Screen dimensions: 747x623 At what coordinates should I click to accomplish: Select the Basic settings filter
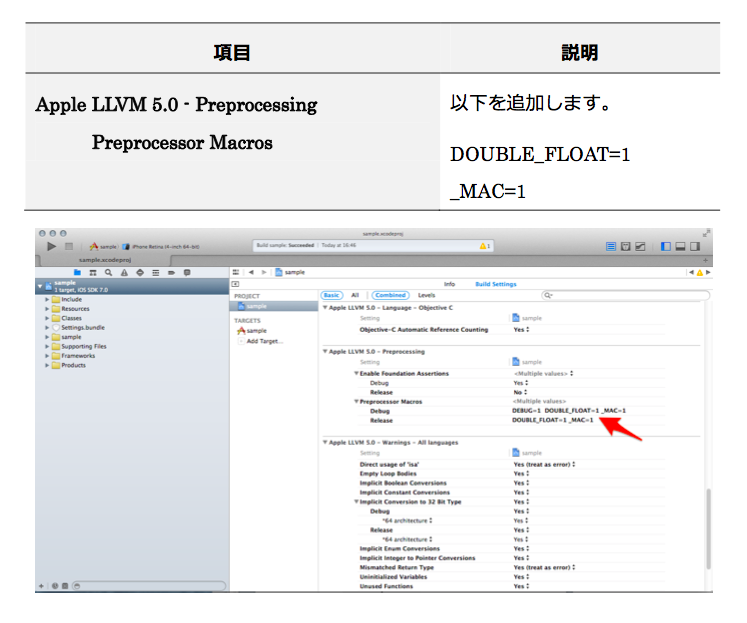pos(332,295)
